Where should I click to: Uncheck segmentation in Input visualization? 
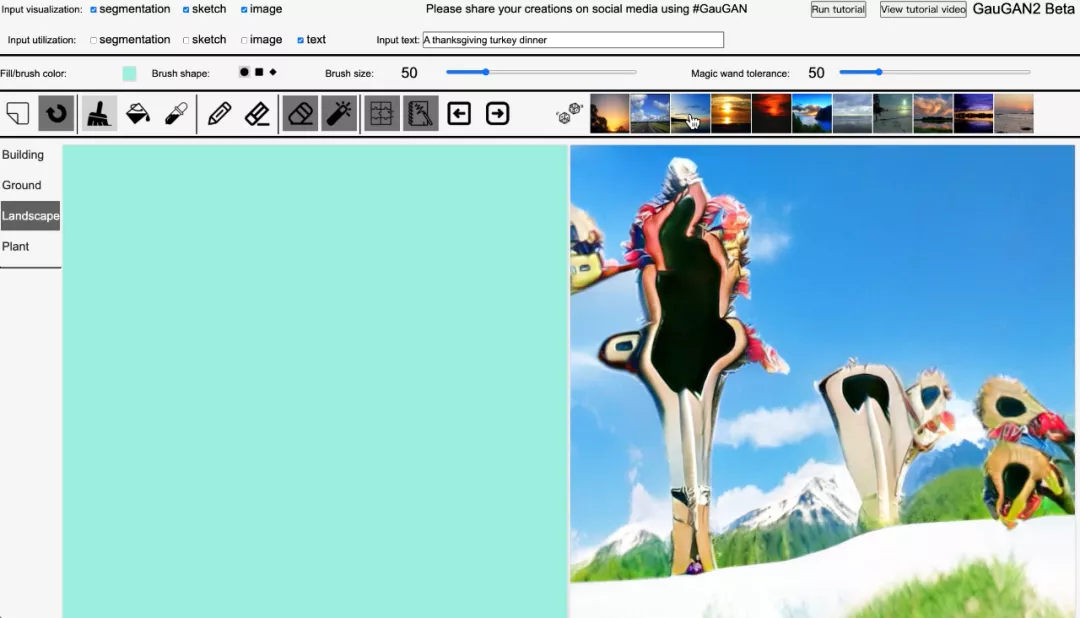(94, 10)
